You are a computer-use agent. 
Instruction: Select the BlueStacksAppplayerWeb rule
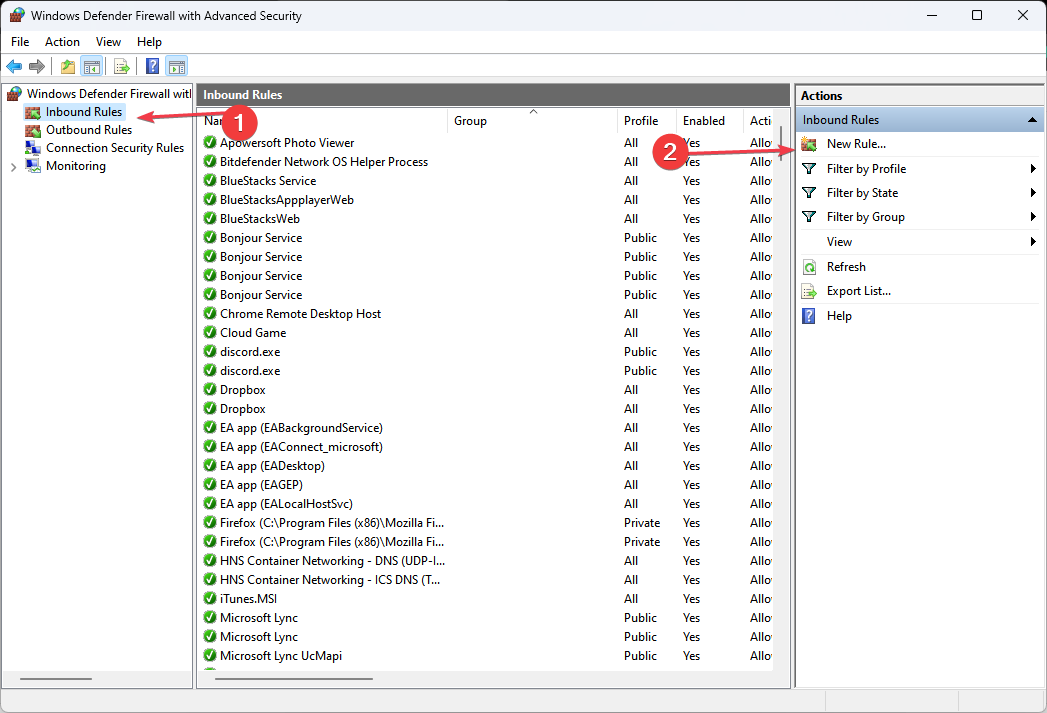pos(287,200)
